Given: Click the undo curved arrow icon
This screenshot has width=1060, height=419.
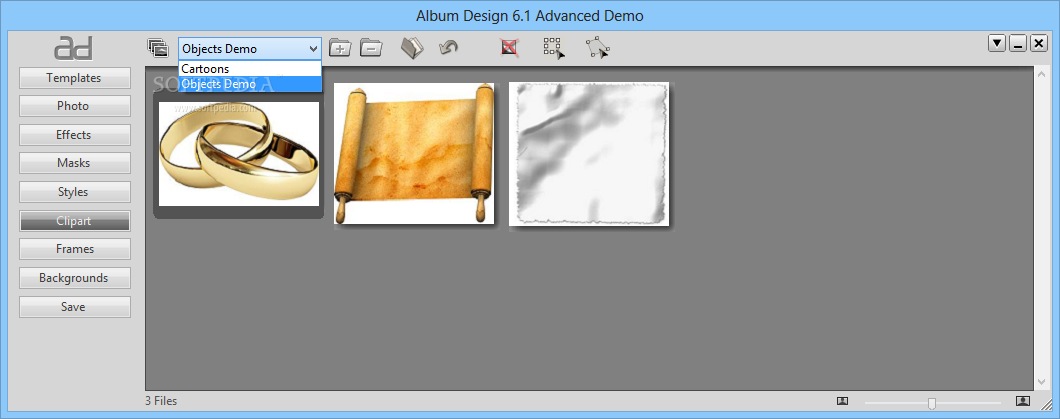Looking at the screenshot, I should coord(448,48).
